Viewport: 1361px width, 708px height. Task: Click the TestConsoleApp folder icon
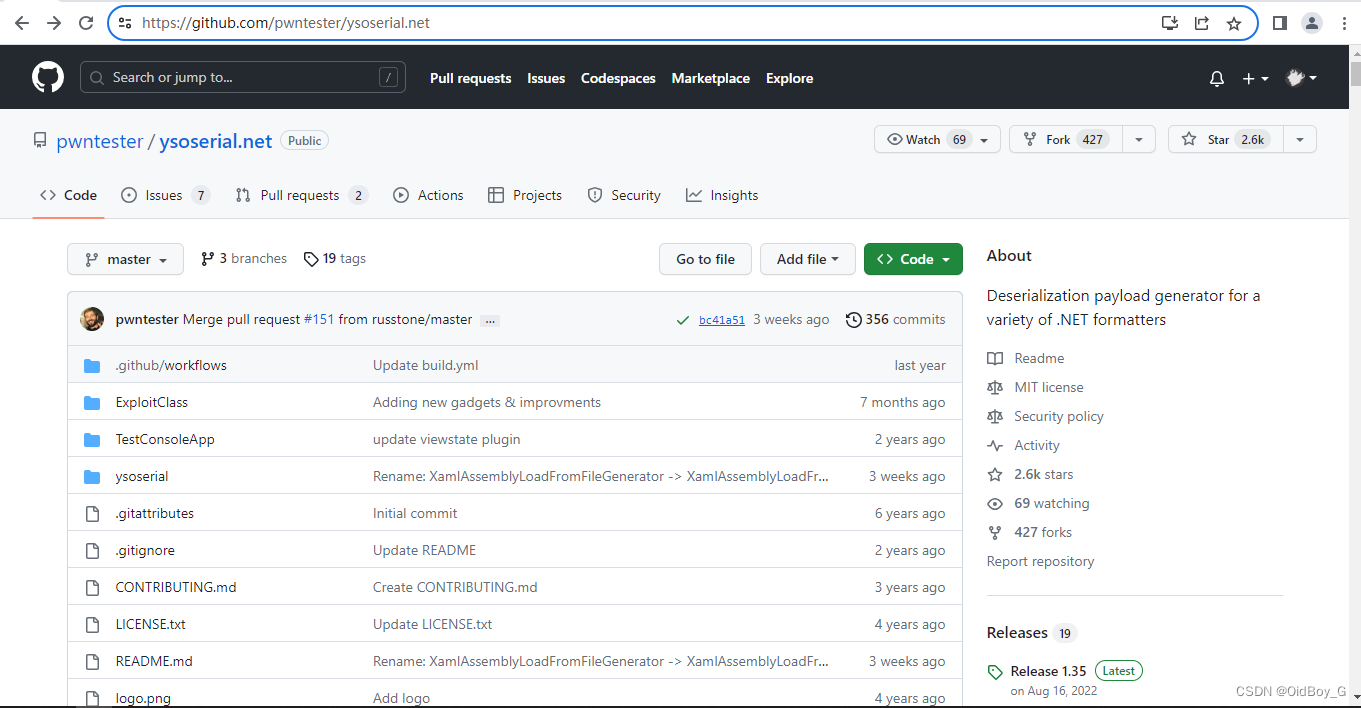92,439
